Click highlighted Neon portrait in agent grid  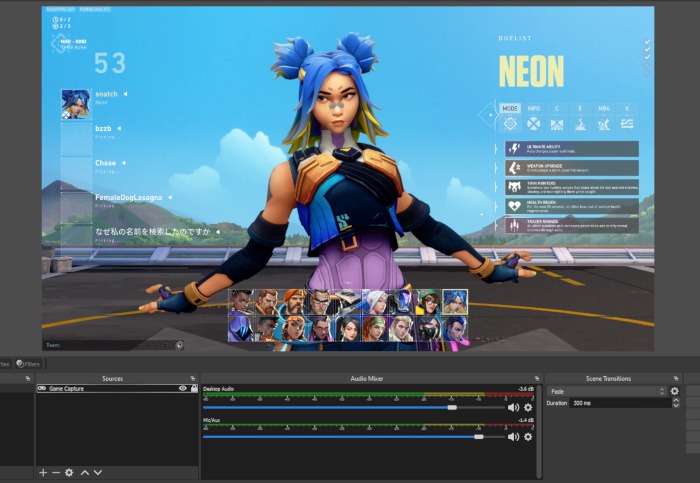pyautogui.click(x=455, y=302)
